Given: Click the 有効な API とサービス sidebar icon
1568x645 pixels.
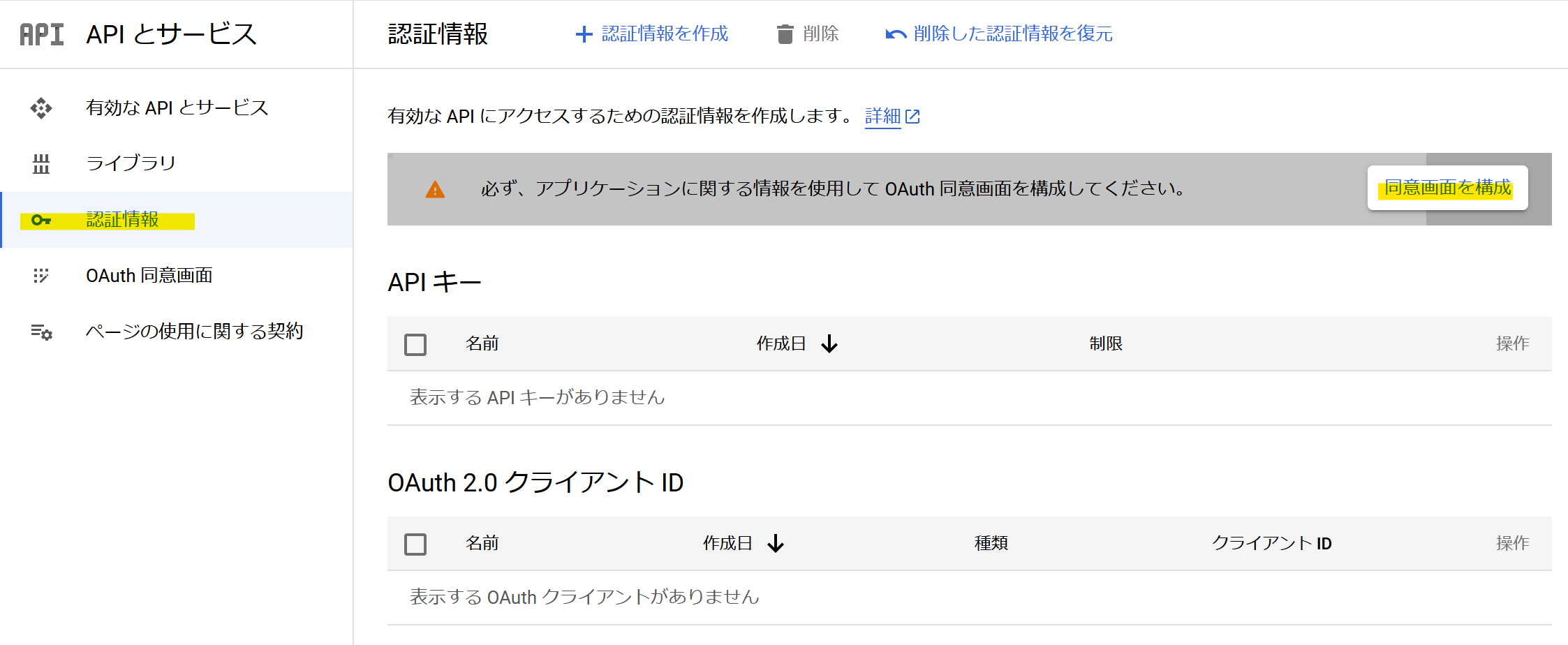Looking at the screenshot, I should (x=41, y=108).
